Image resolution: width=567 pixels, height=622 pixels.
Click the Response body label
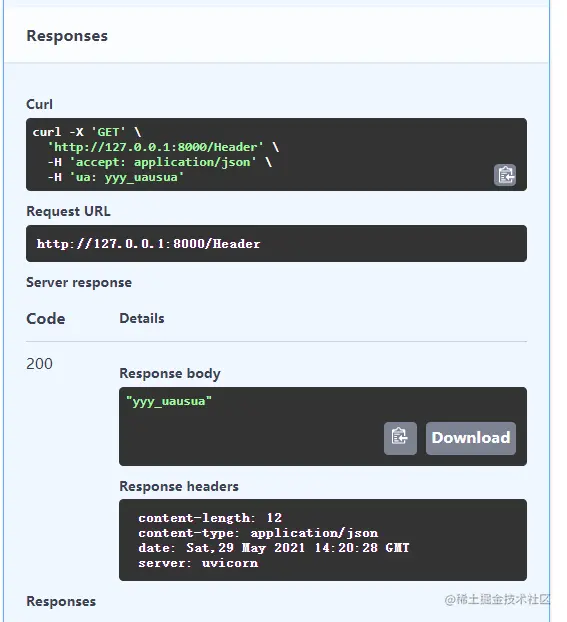coord(170,373)
